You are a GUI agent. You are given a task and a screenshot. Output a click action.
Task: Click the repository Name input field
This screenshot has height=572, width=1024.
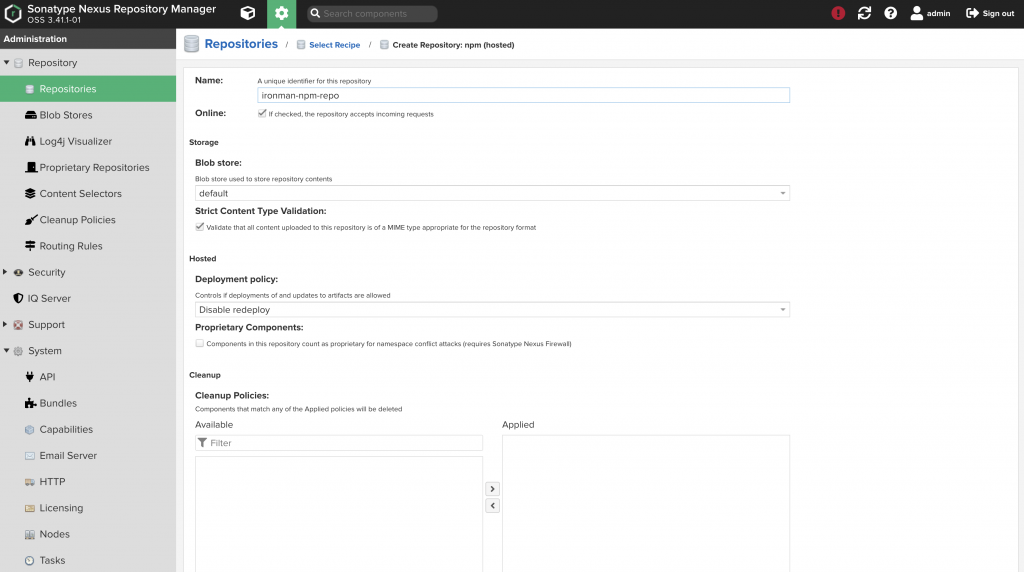point(523,96)
